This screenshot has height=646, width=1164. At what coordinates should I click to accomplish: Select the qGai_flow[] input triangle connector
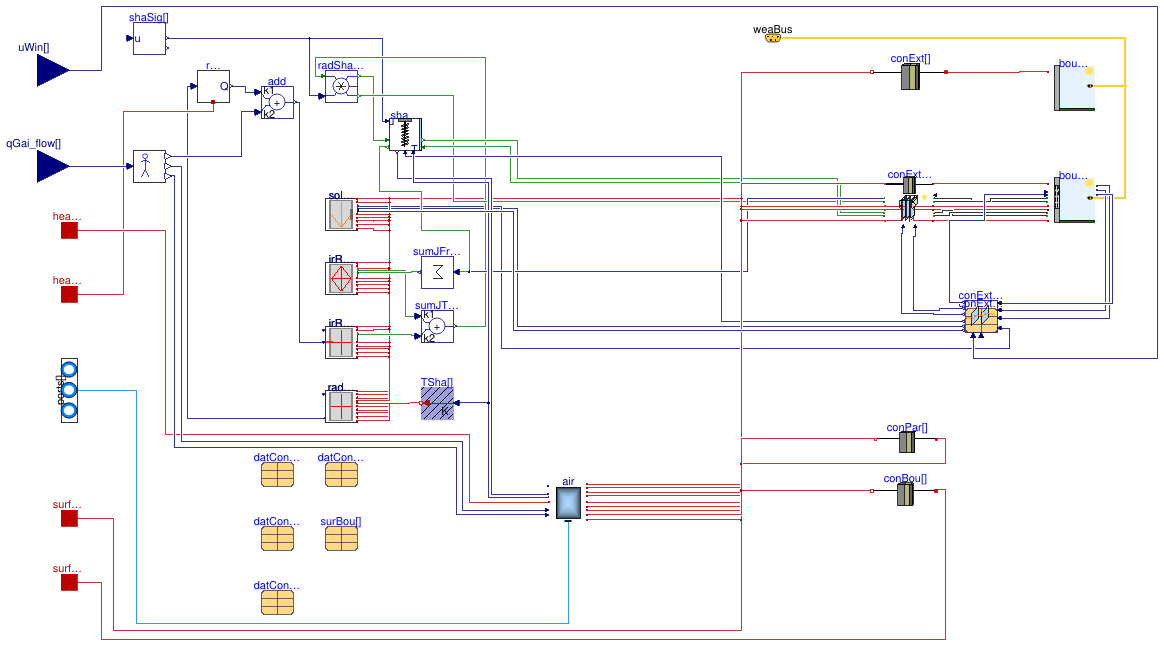point(53,166)
